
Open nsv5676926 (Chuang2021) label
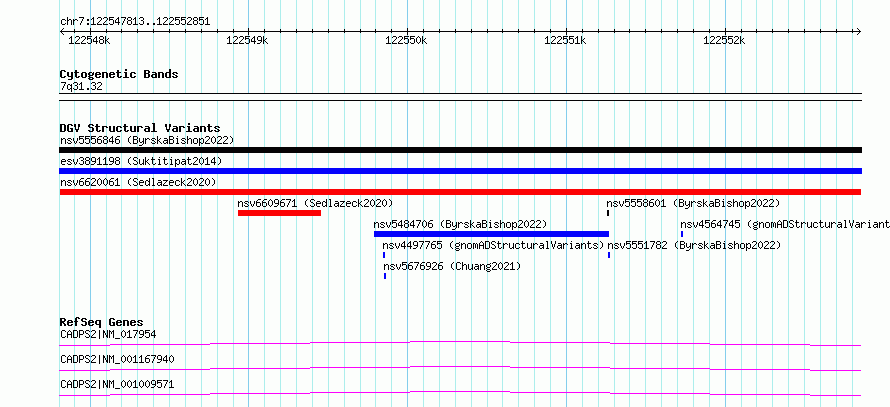pos(452,266)
